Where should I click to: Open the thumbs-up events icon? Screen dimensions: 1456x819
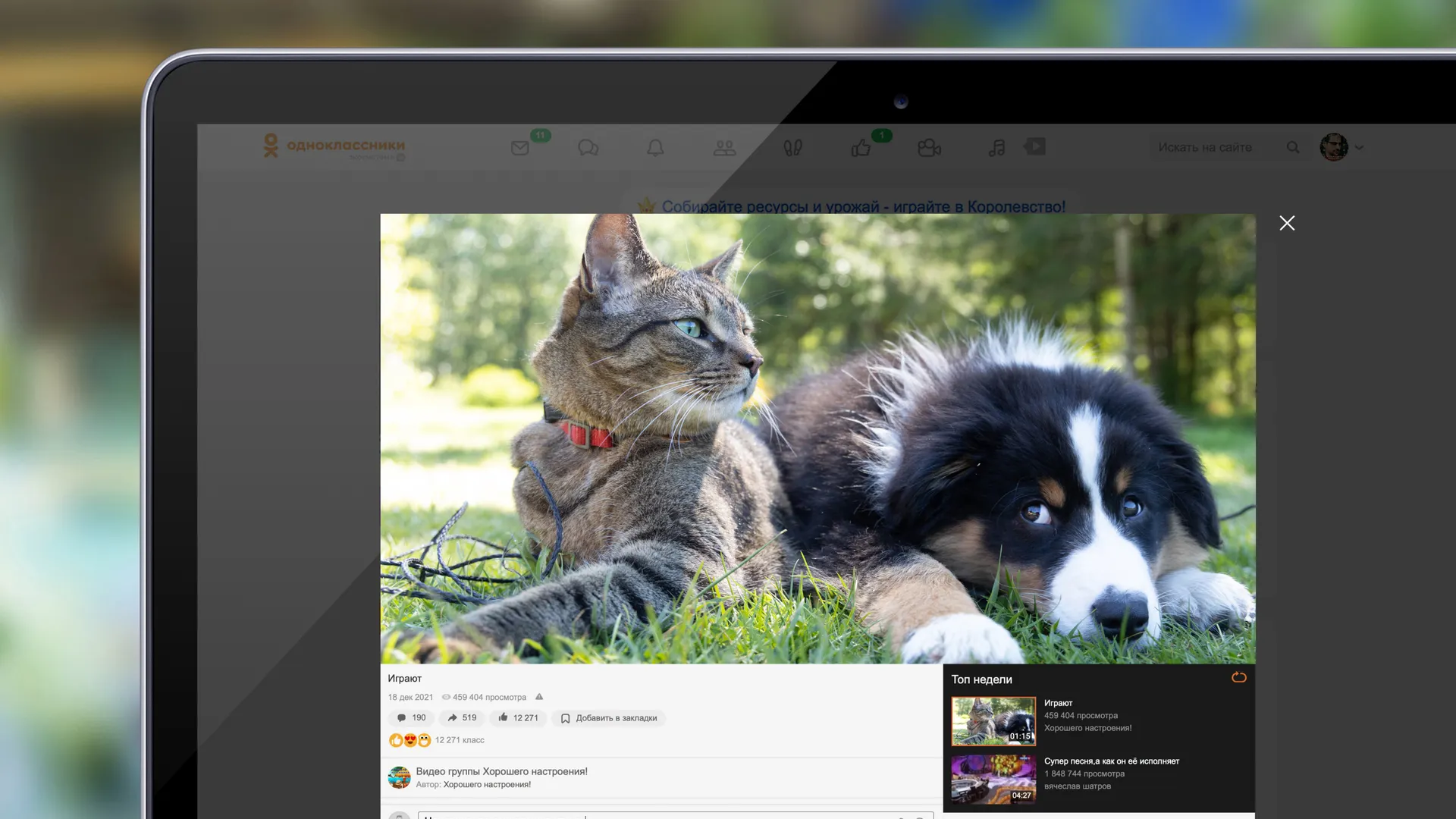(861, 148)
